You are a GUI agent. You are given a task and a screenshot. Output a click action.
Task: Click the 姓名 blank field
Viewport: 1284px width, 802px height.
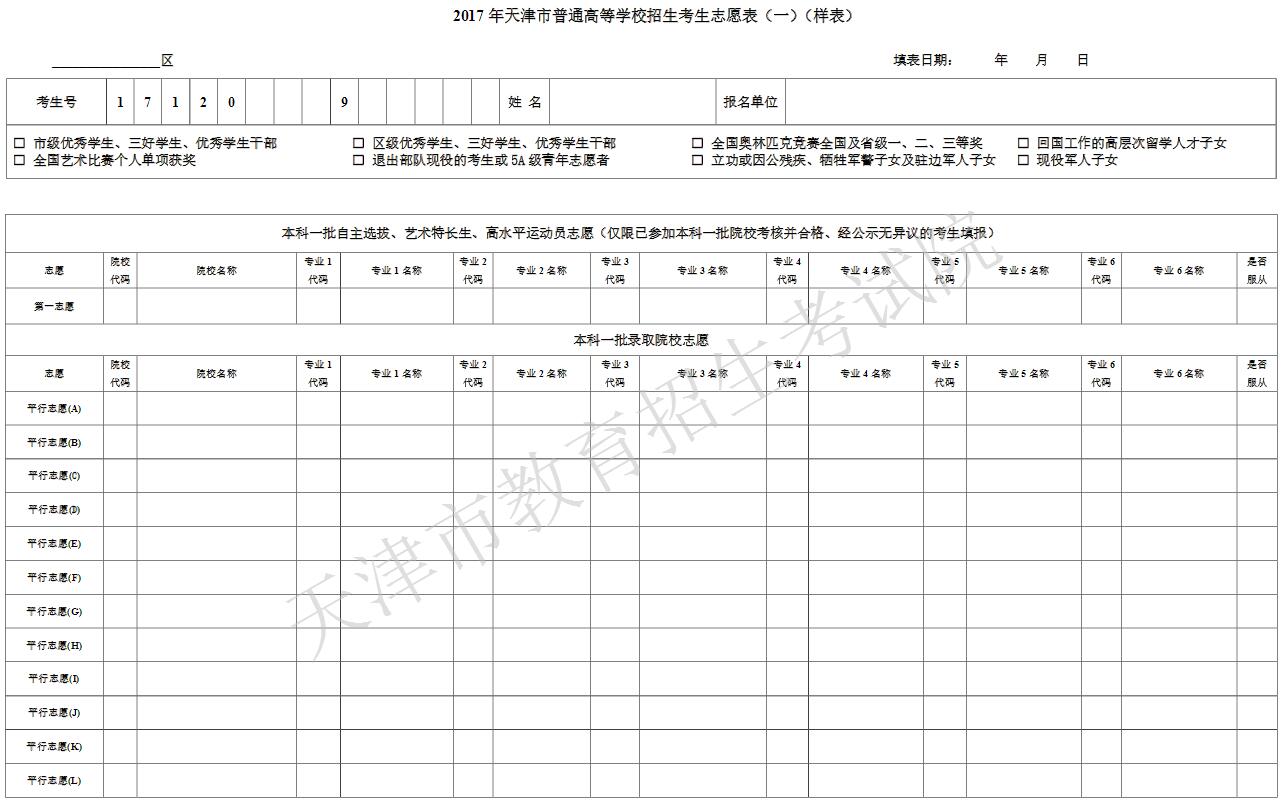[x=631, y=102]
